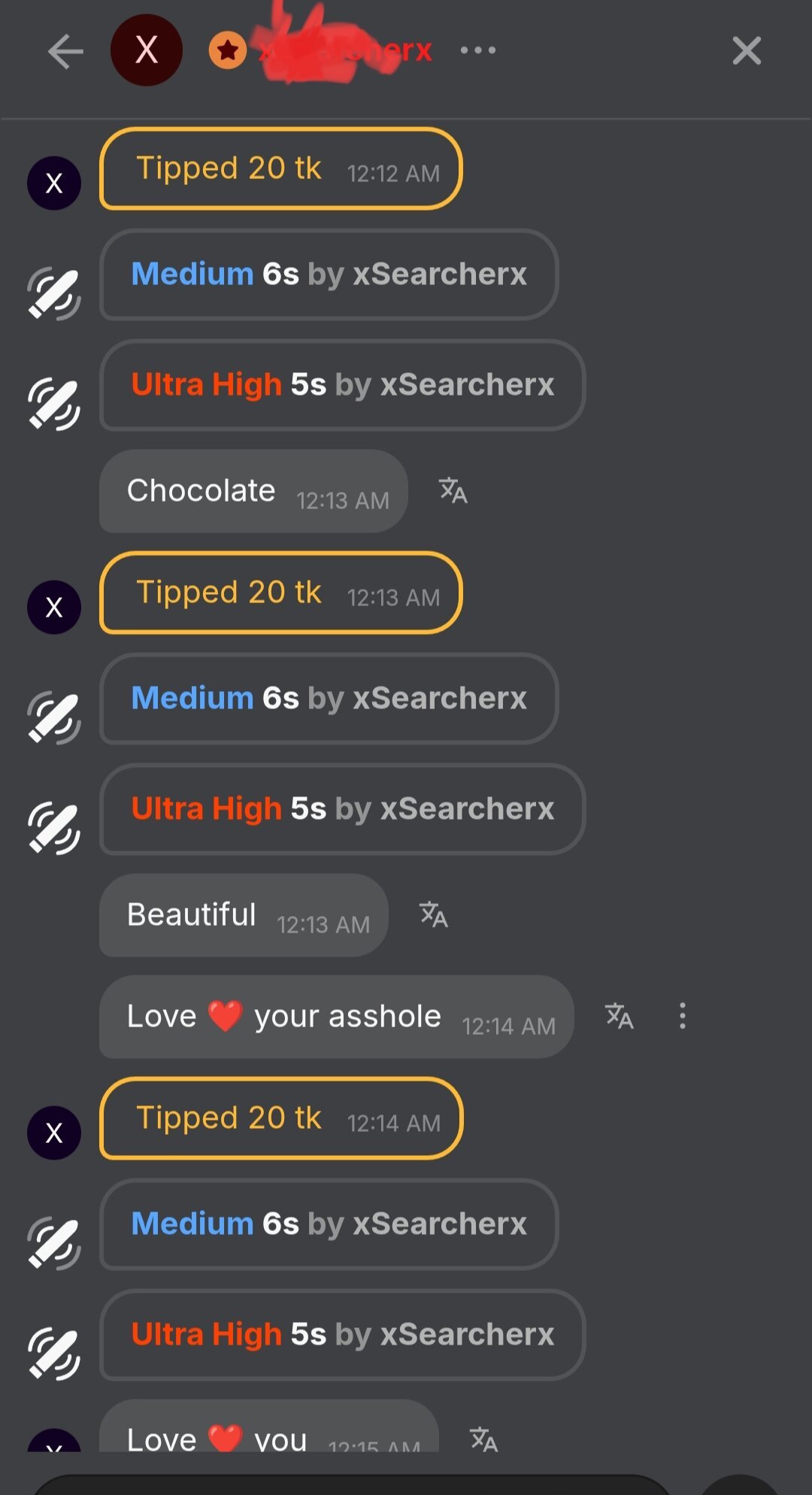Click the 12:12 AM 'Tipped 20 tk' bubble
Image resolution: width=812 pixels, height=1495 pixels.
[x=280, y=168]
